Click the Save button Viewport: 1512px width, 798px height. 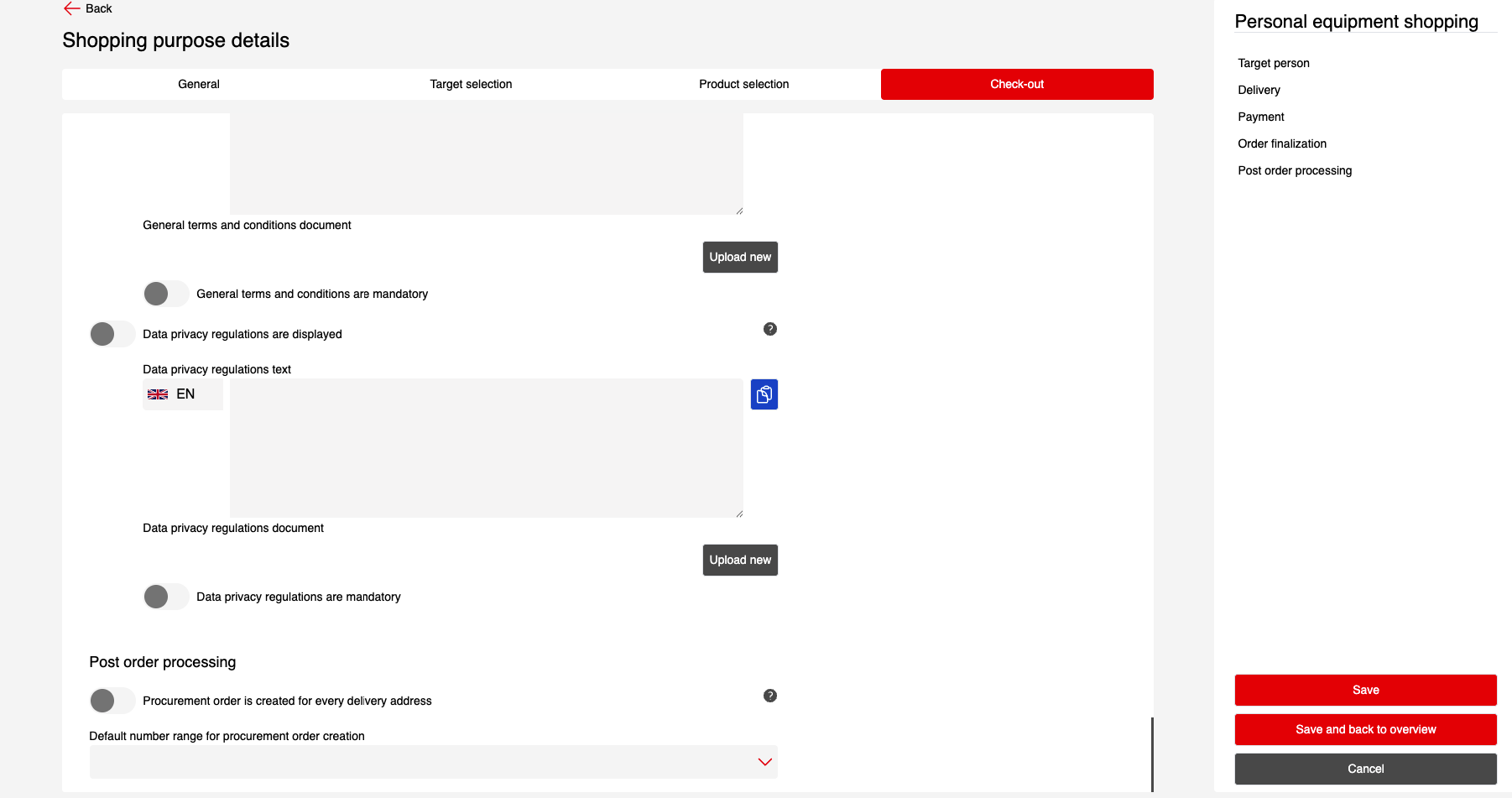[1365, 690]
